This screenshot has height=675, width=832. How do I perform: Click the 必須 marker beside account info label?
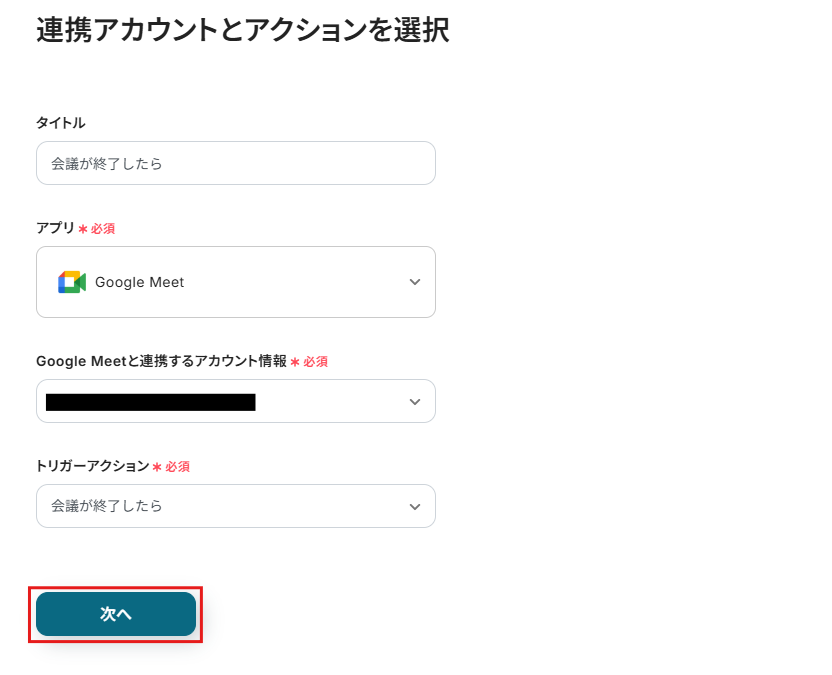[316, 362]
